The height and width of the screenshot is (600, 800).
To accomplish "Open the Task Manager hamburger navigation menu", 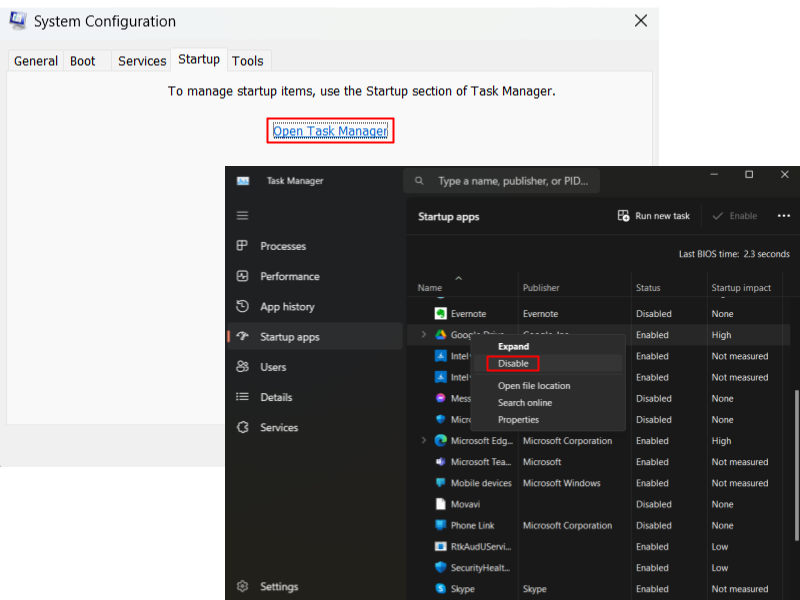I will pos(242,215).
